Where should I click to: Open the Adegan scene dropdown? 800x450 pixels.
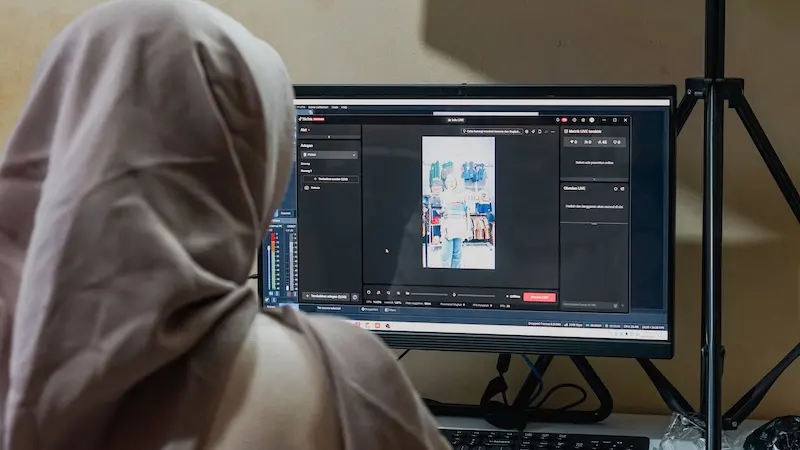[330, 155]
